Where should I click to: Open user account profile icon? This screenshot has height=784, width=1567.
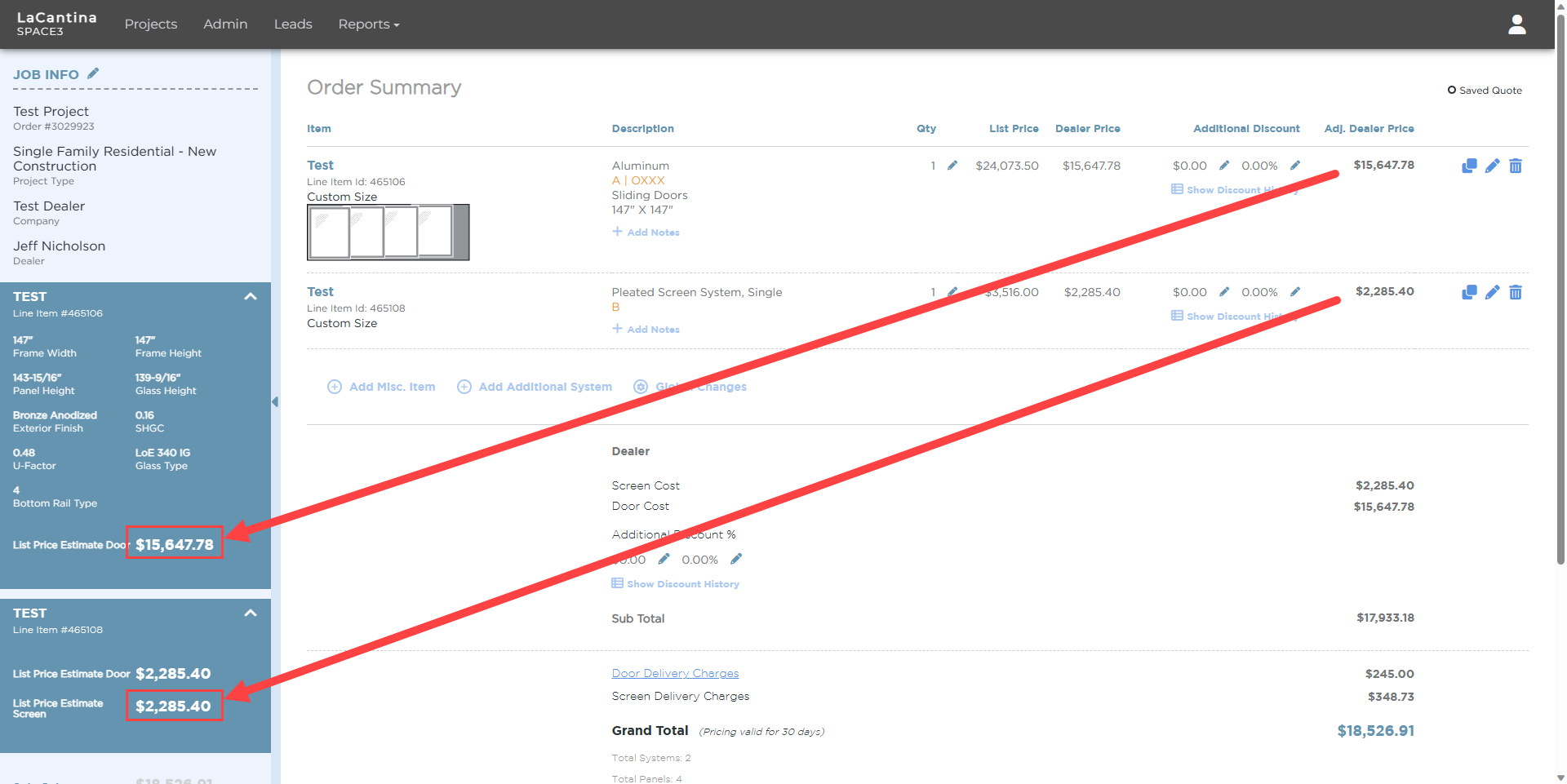click(x=1516, y=24)
